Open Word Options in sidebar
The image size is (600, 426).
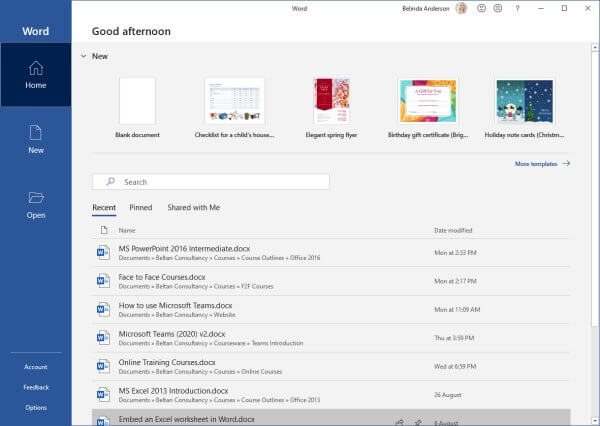coord(36,408)
